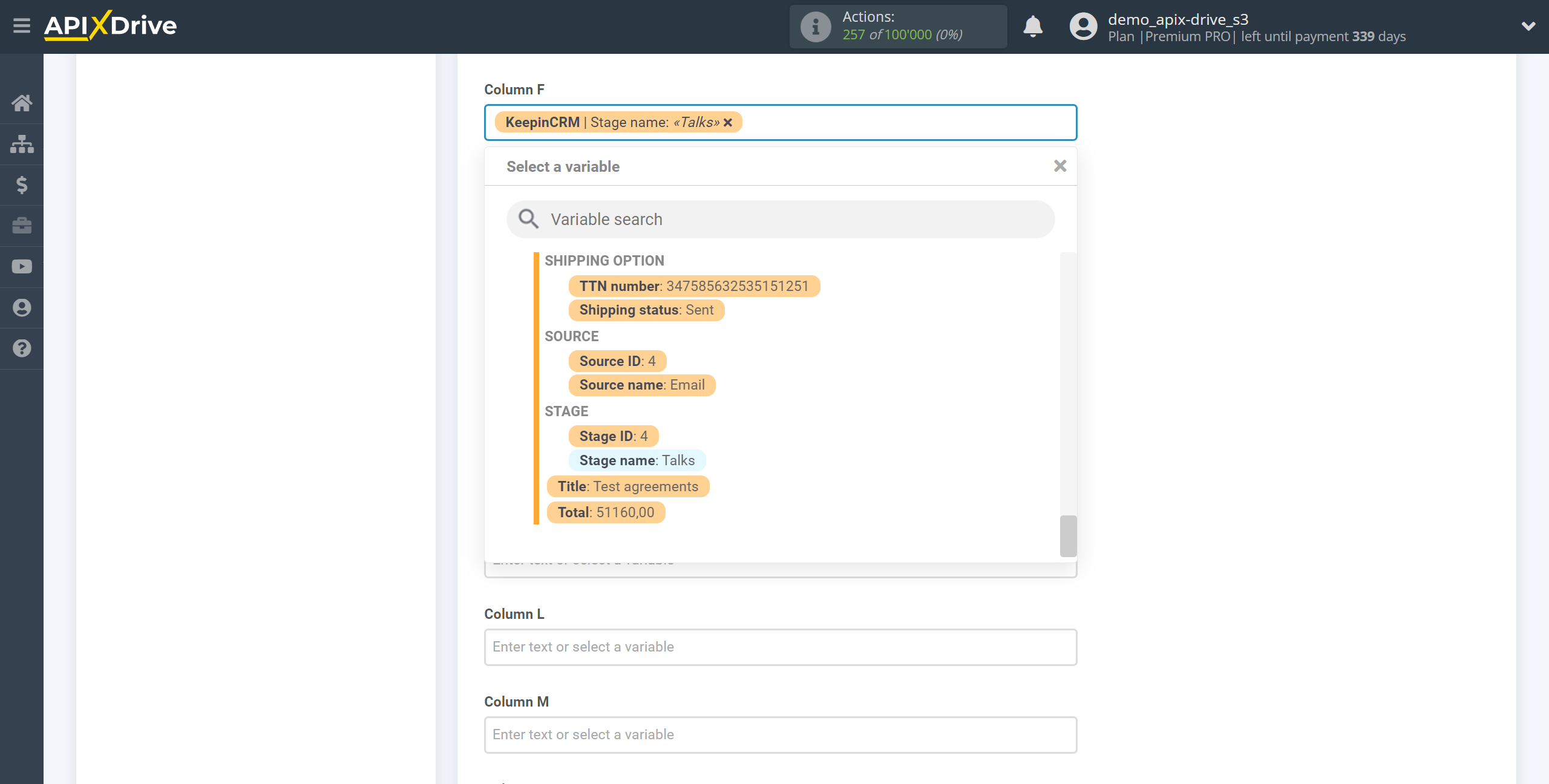The height and width of the screenshot is (784, 1549).
Task: Click the SHIPPING OPTION group heading
Action: pos(604,261)
